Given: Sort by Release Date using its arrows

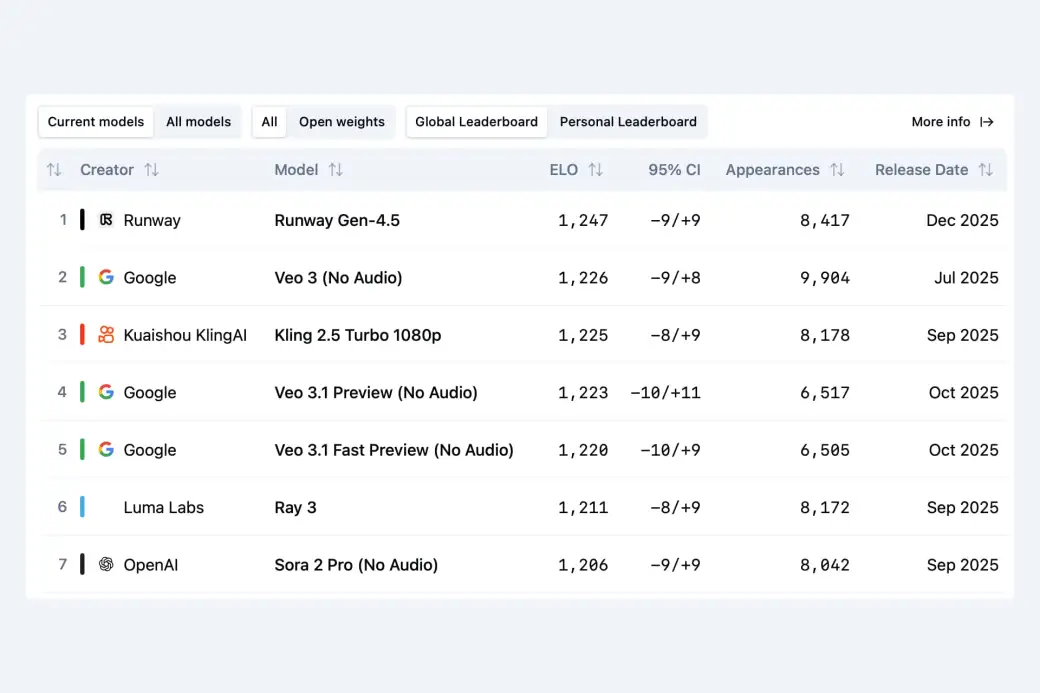Looking at the screenshot, I should [986, 170].
